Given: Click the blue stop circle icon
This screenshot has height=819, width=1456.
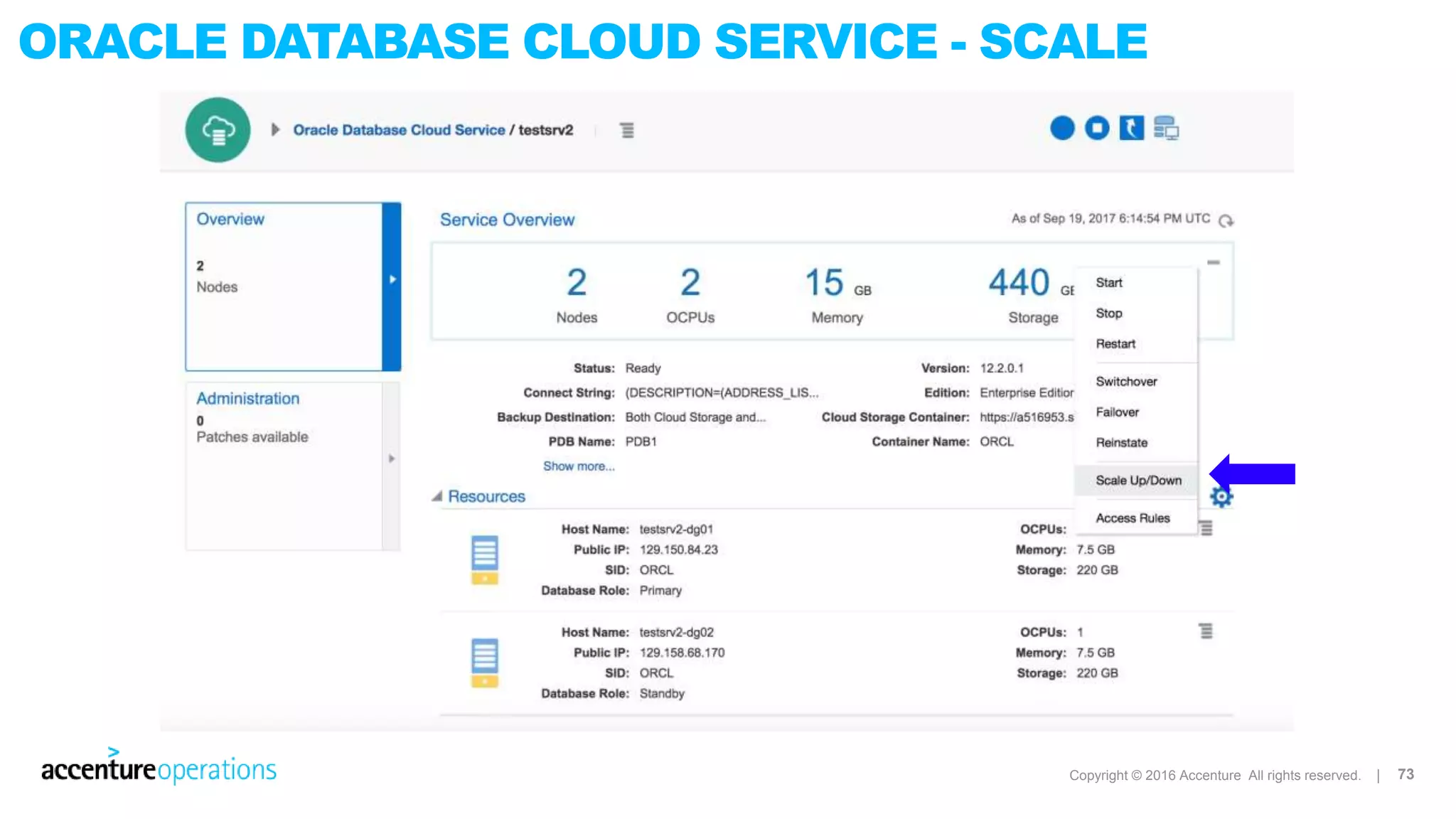Looking at the screenshot, I should [x=1097, y=128].
